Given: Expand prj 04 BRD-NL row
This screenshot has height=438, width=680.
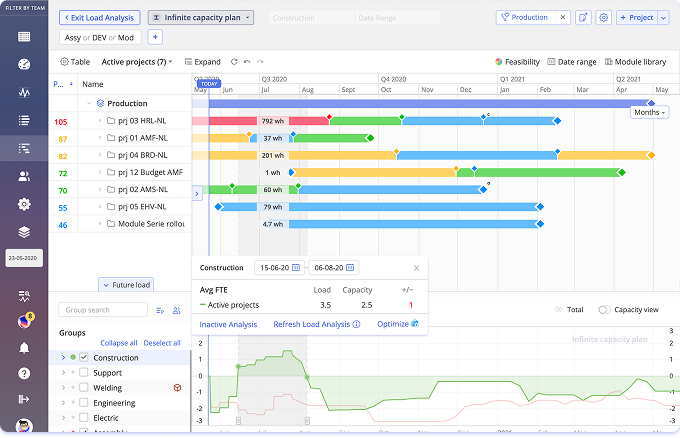Looking at the screenshot, I should [100, 155].
